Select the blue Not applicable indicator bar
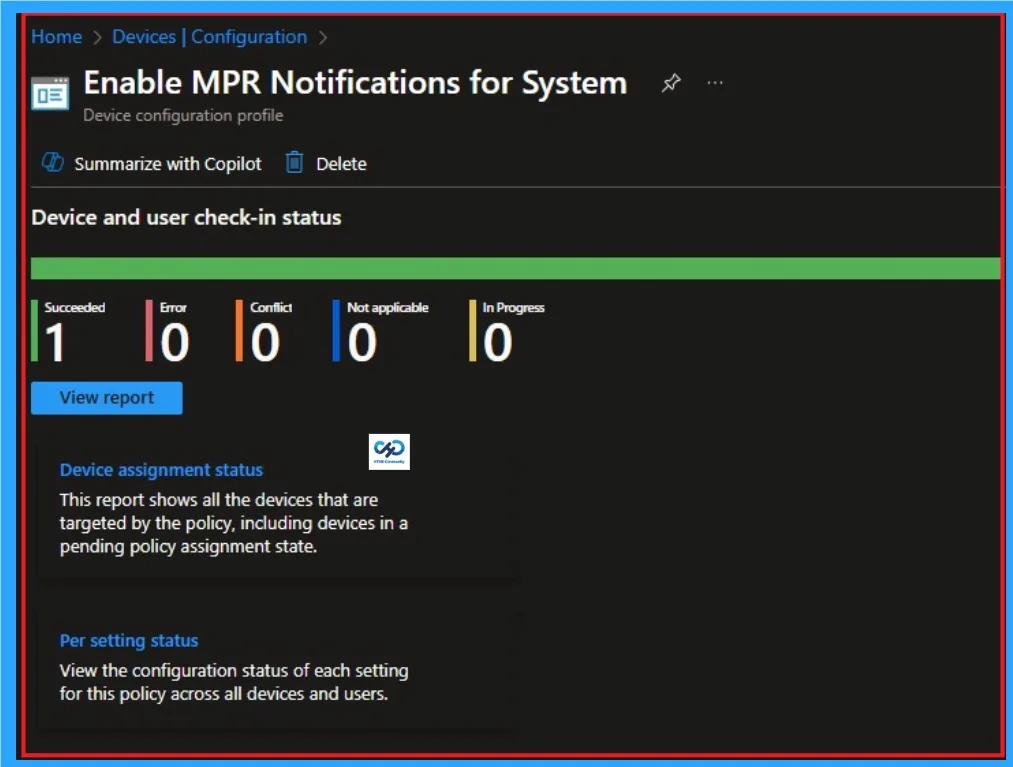This screenshot has height=767, width=1013. [335, 330]
